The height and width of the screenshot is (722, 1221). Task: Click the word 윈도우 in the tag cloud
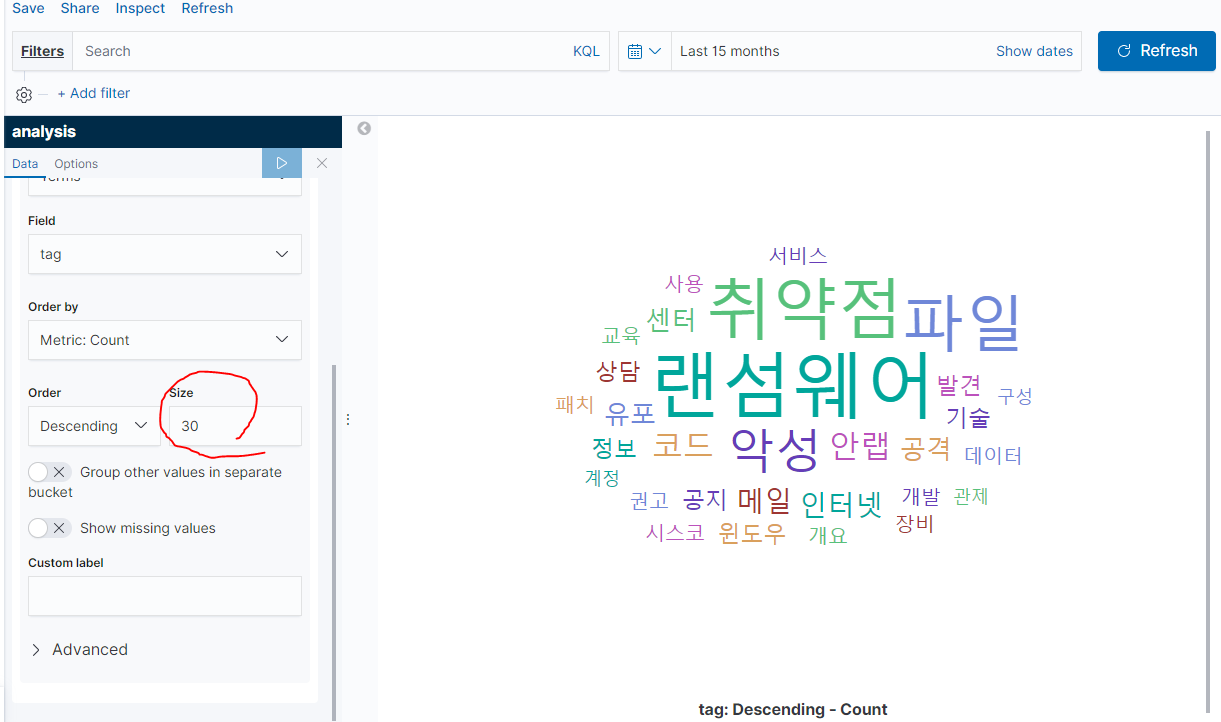[752, 533]
